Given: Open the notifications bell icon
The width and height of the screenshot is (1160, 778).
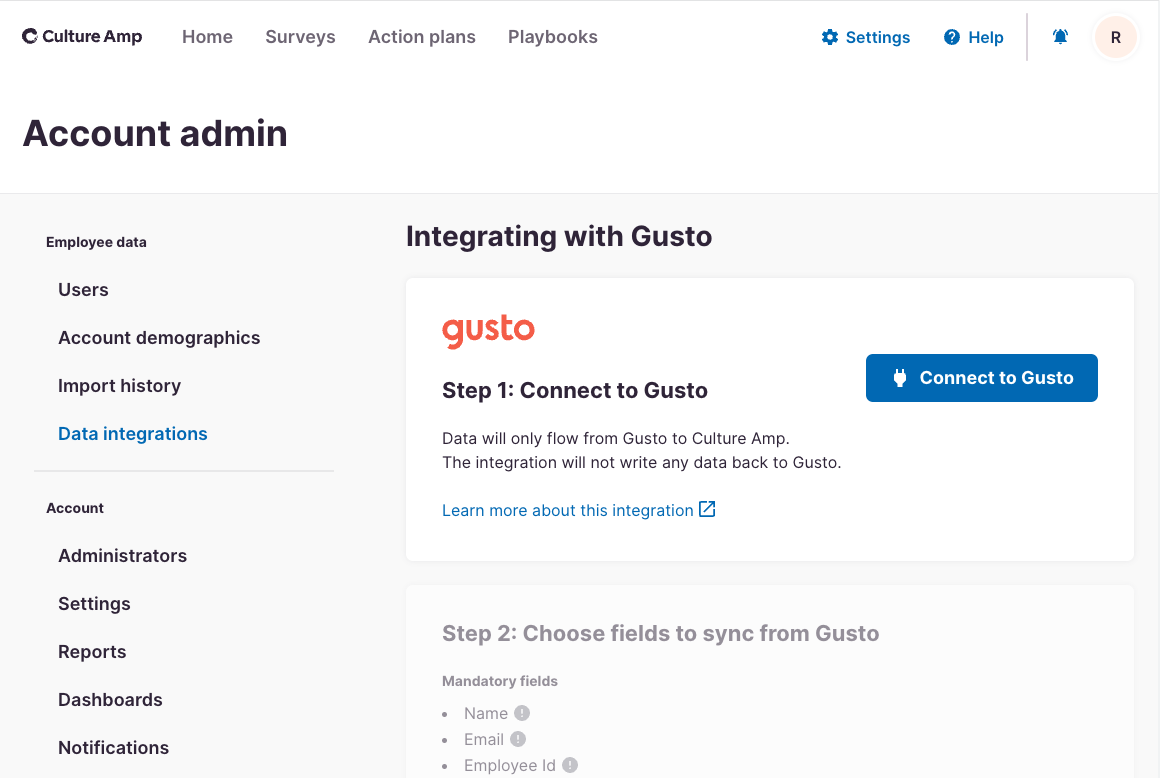Looking at the screenshot, I should tap(1060, 36).
